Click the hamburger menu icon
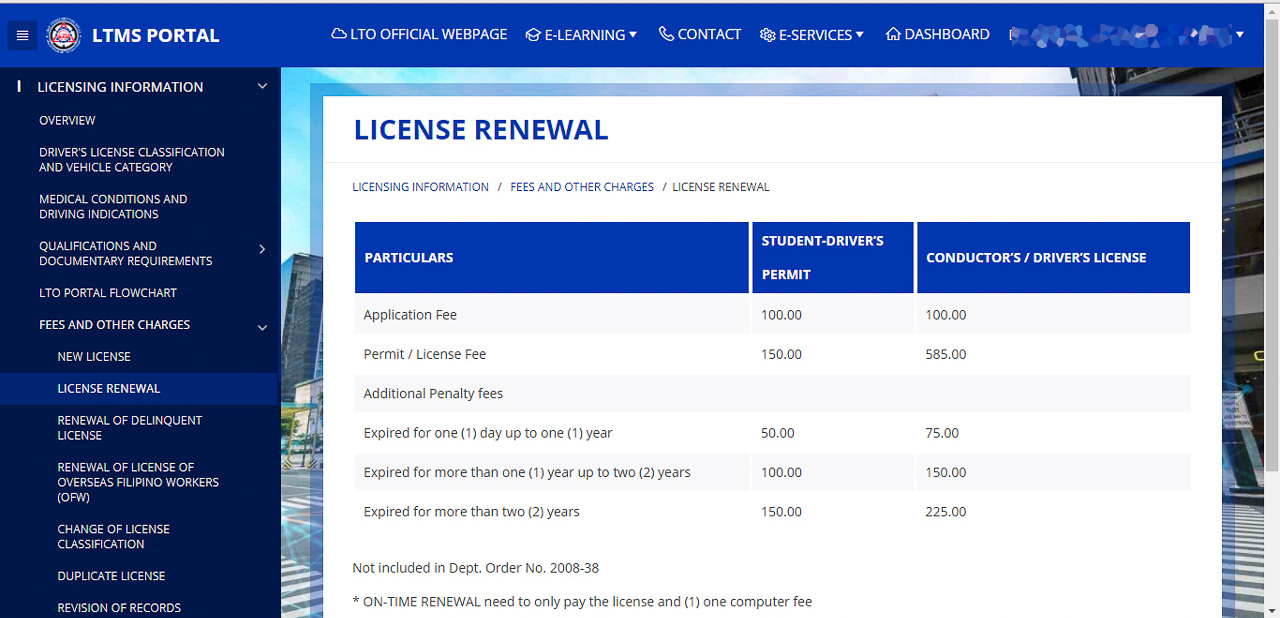 22,36
